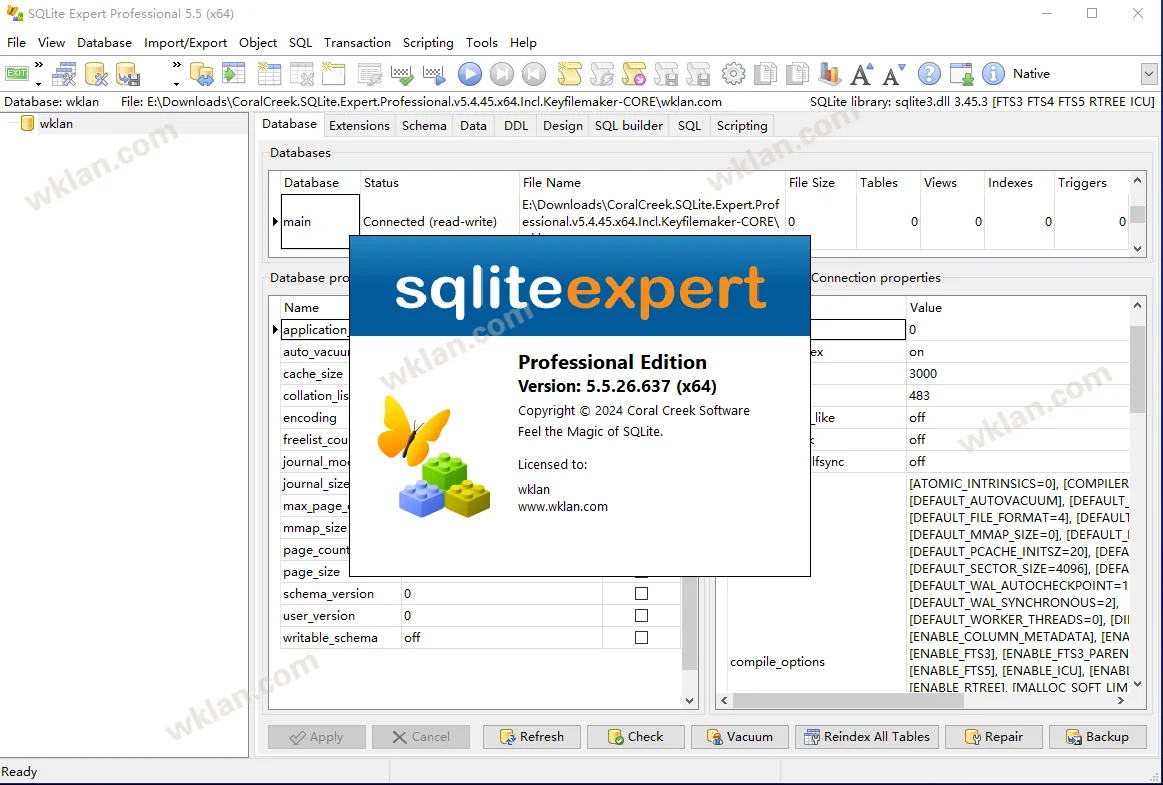Click the Backup button
1163x785 pixels.
point(1098,737)
